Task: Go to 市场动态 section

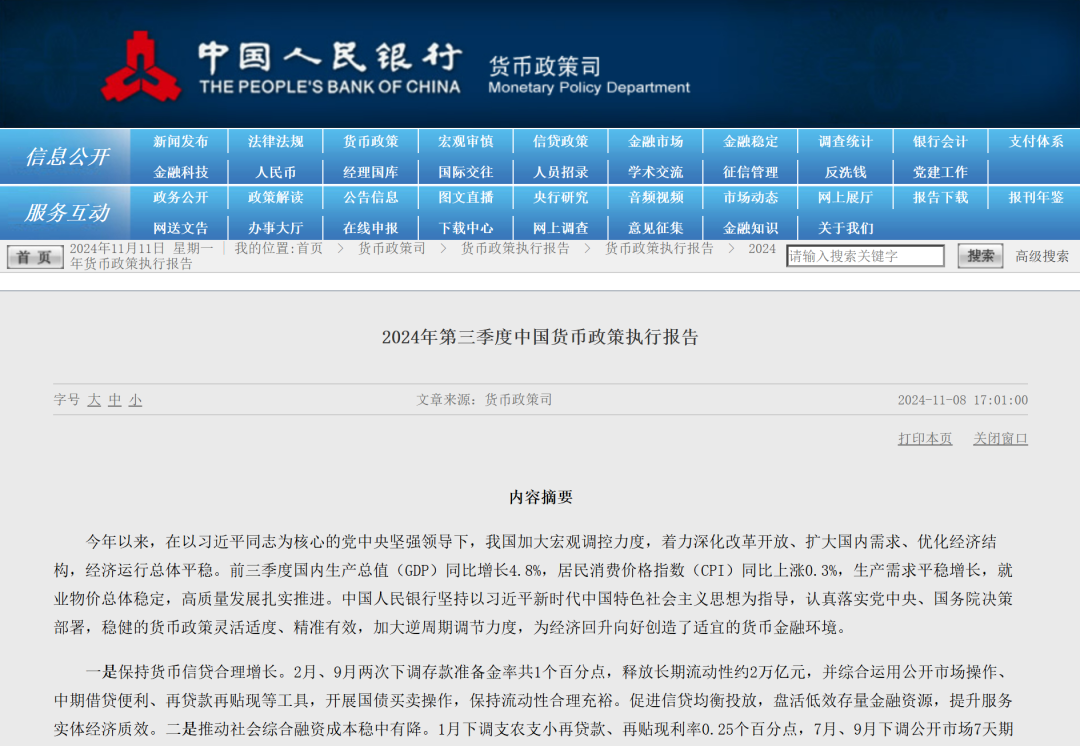Action: point(751,197)
